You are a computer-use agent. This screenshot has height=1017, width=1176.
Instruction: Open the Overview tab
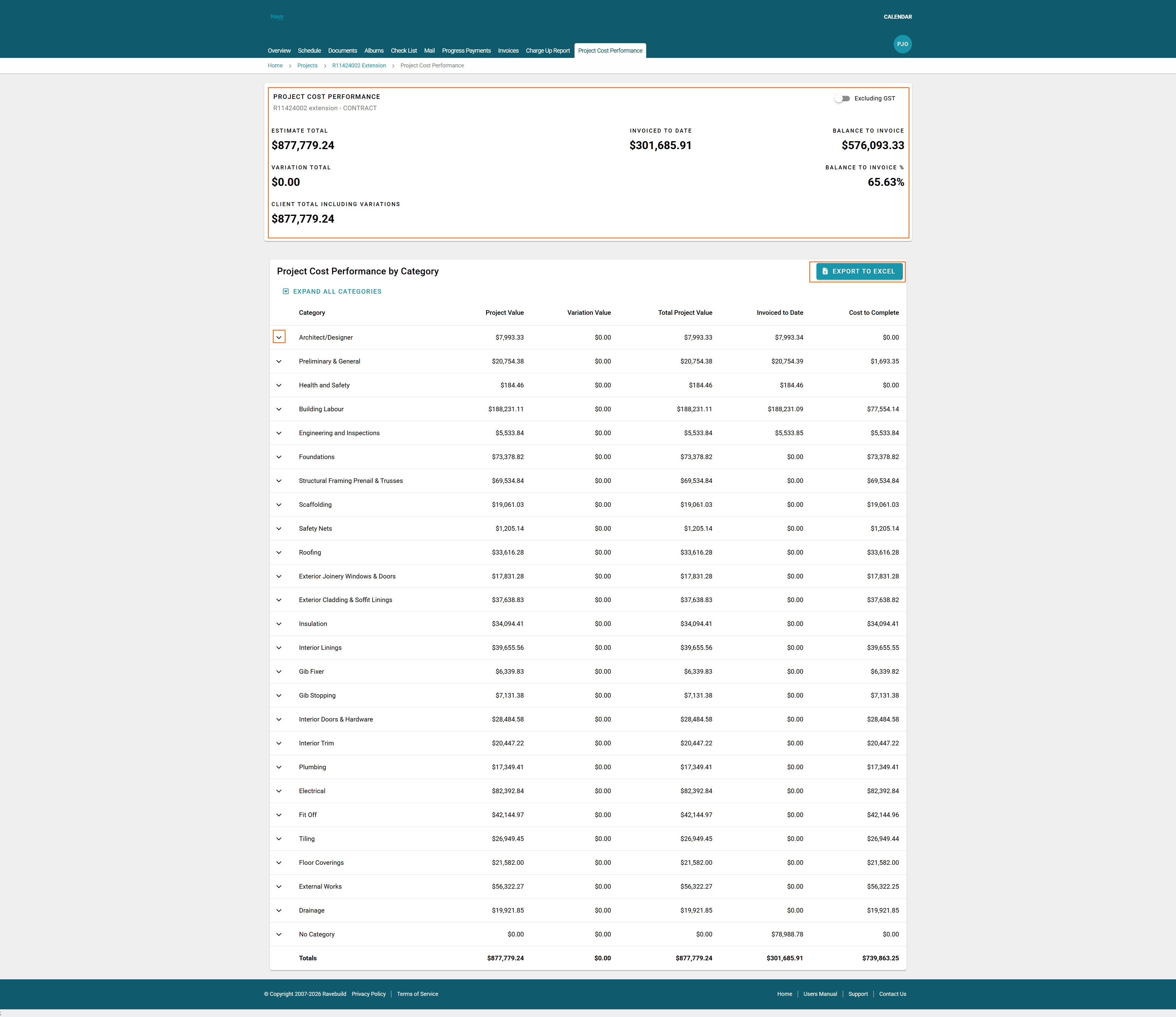point(279,51)
